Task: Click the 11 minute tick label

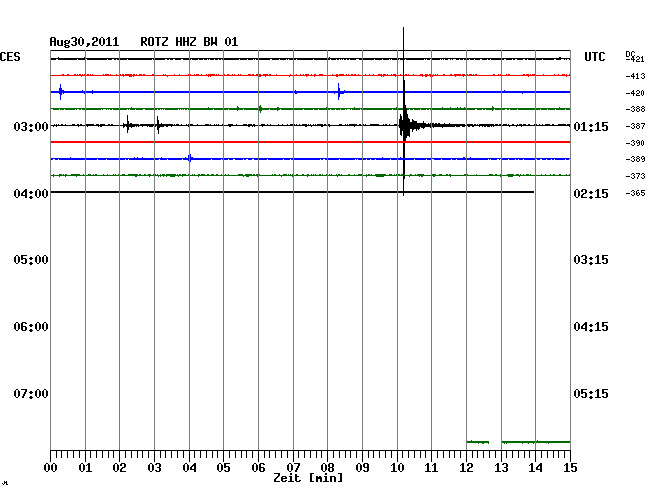Action: point(431,468)
